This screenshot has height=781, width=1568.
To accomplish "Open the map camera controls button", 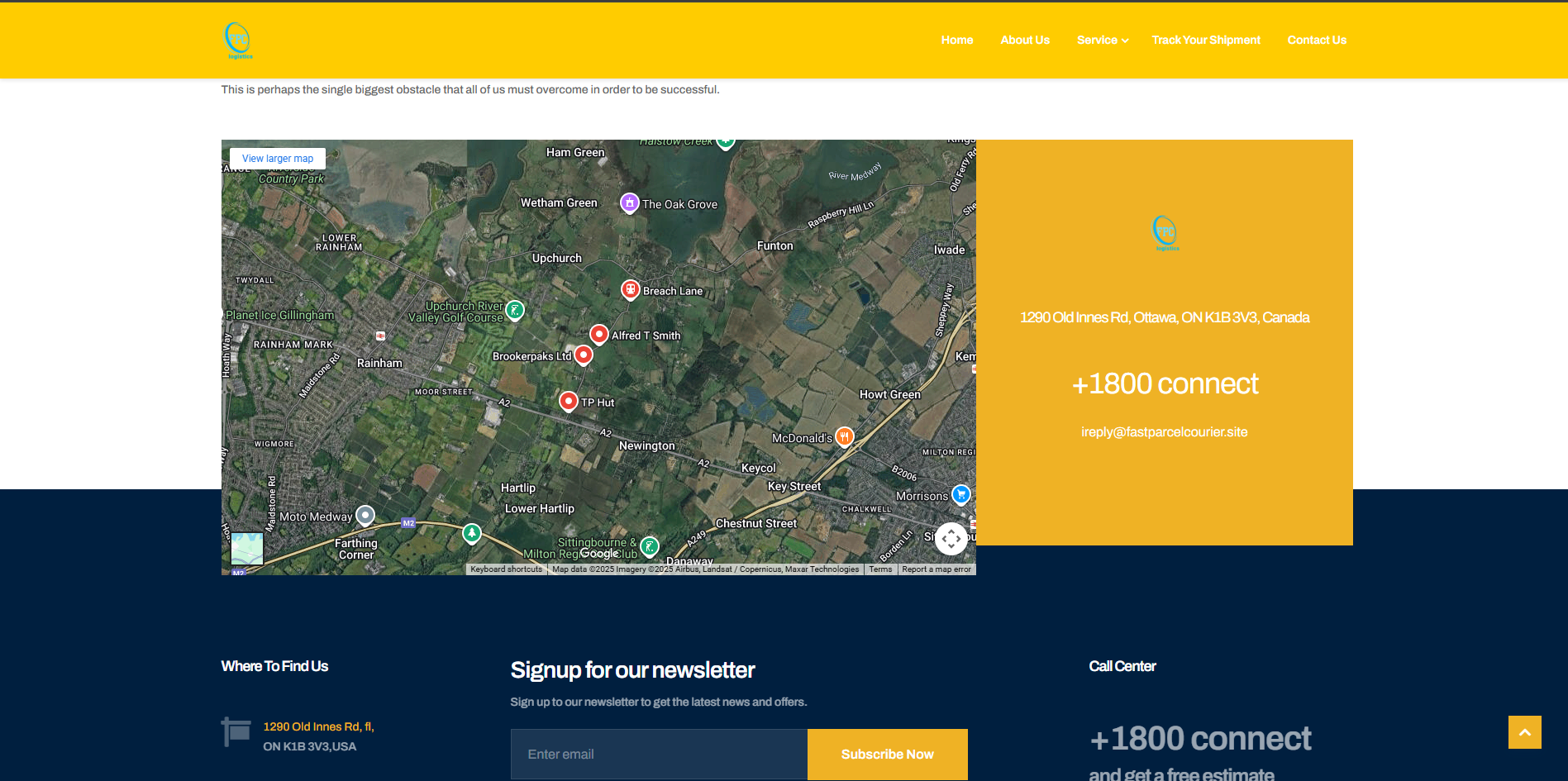I will pos(951,539).
